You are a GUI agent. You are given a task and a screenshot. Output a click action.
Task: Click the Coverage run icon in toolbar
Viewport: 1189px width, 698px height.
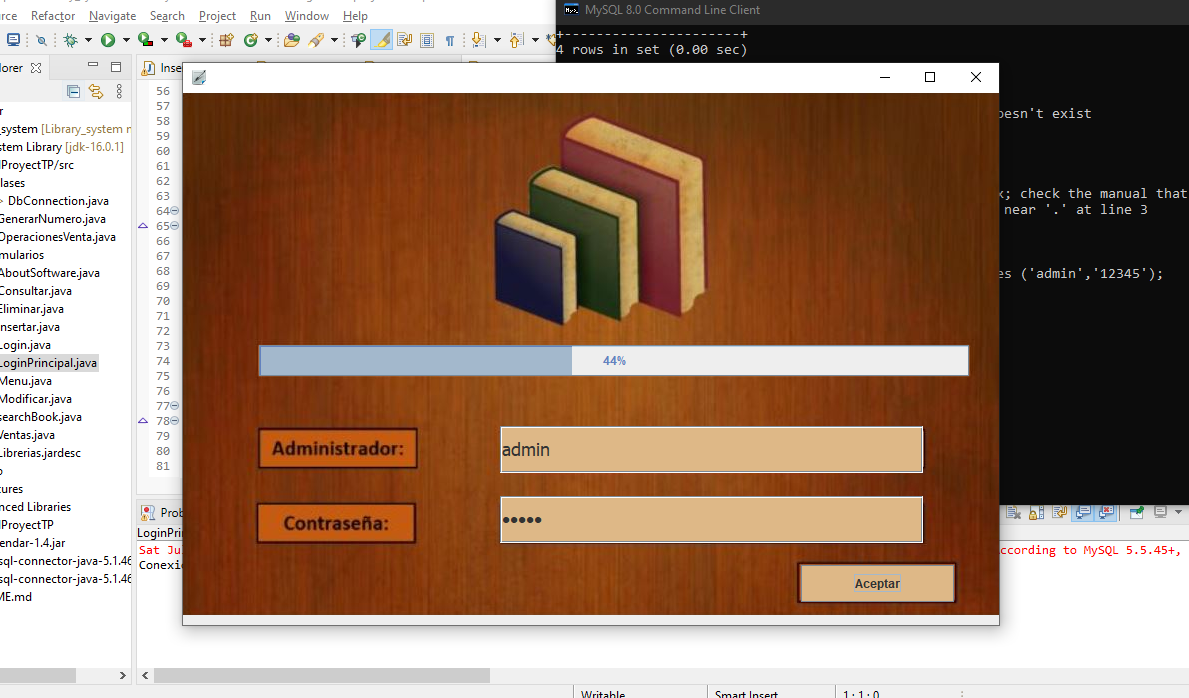tap(146, 39)
